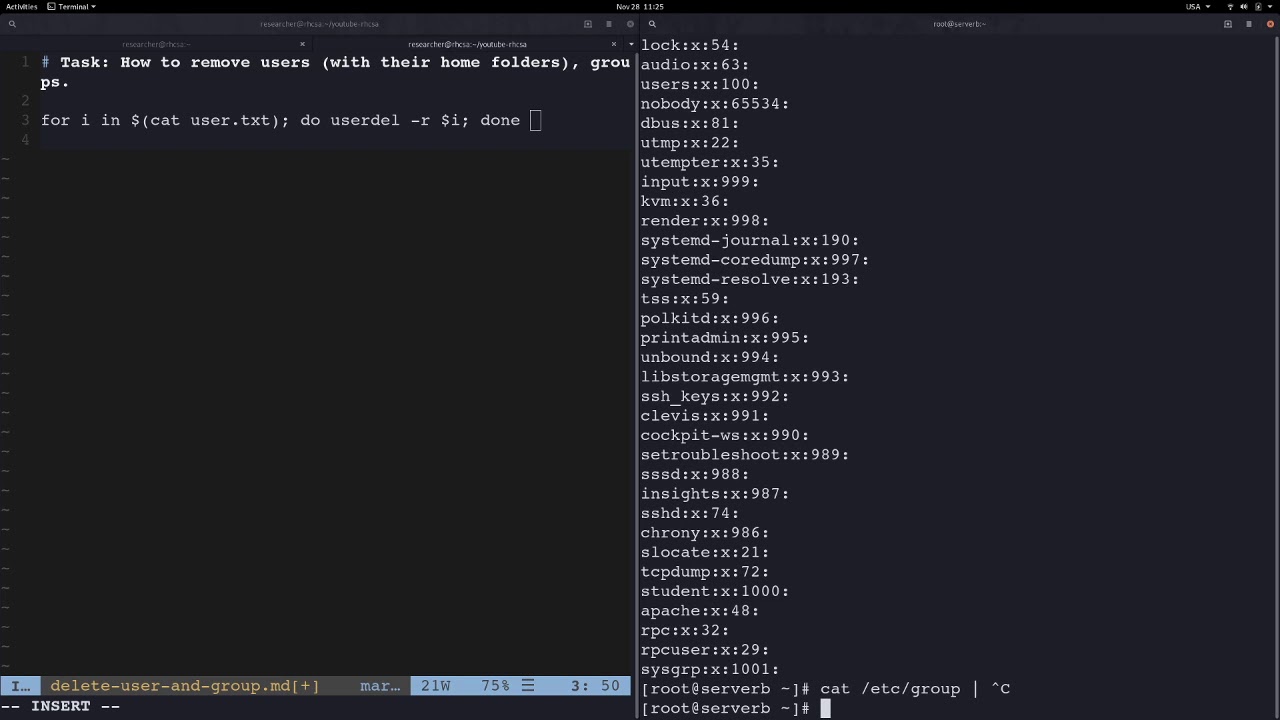
Task: Click the 'chrony:x:986:' line
Action: 705,533
